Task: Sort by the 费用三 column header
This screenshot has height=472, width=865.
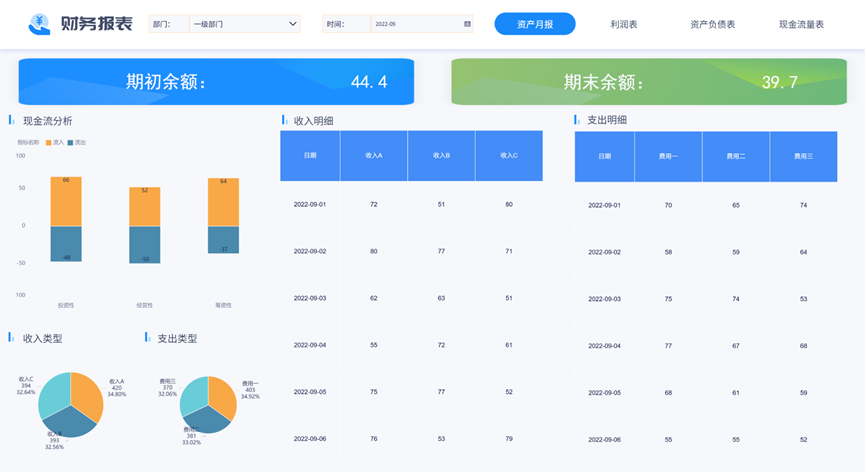Action: point(804,157)
